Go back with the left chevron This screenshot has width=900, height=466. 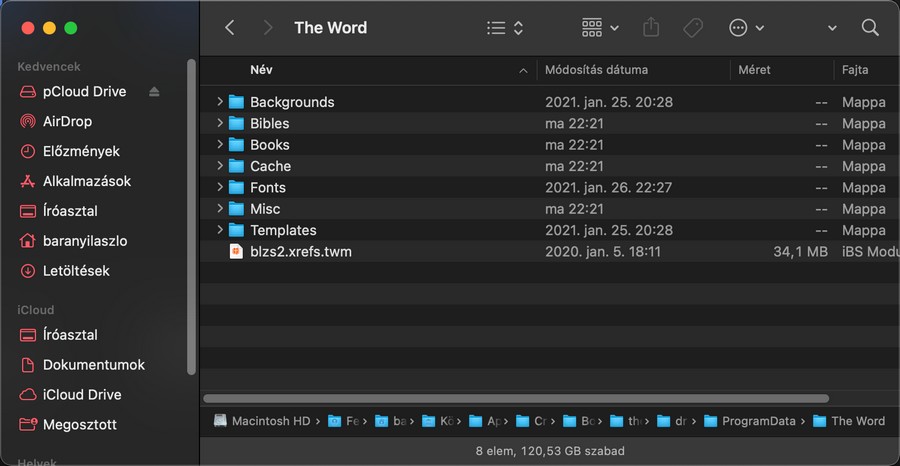tap(230, 28)
